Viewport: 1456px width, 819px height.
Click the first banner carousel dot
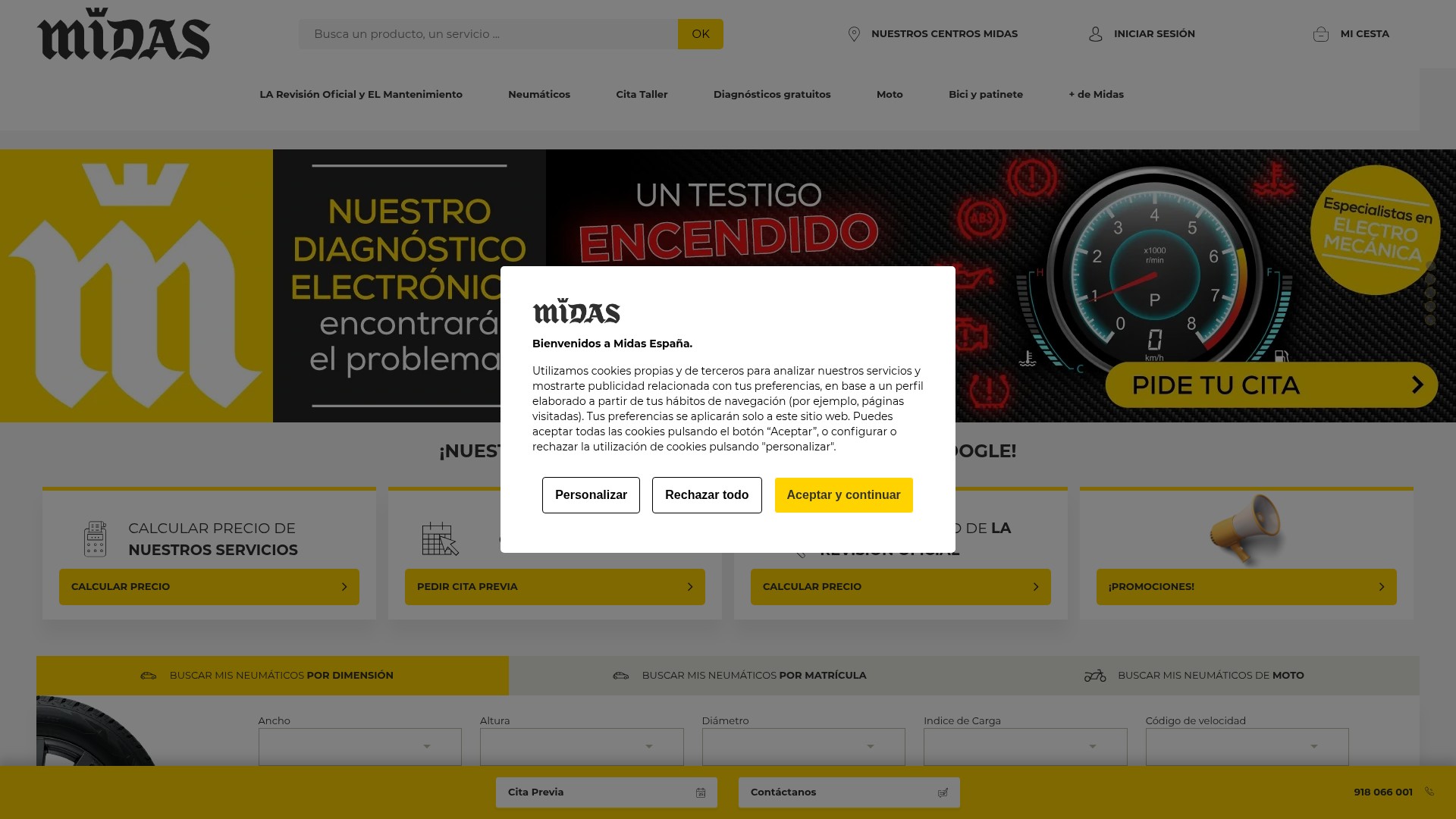click(x=1430, y=266)
